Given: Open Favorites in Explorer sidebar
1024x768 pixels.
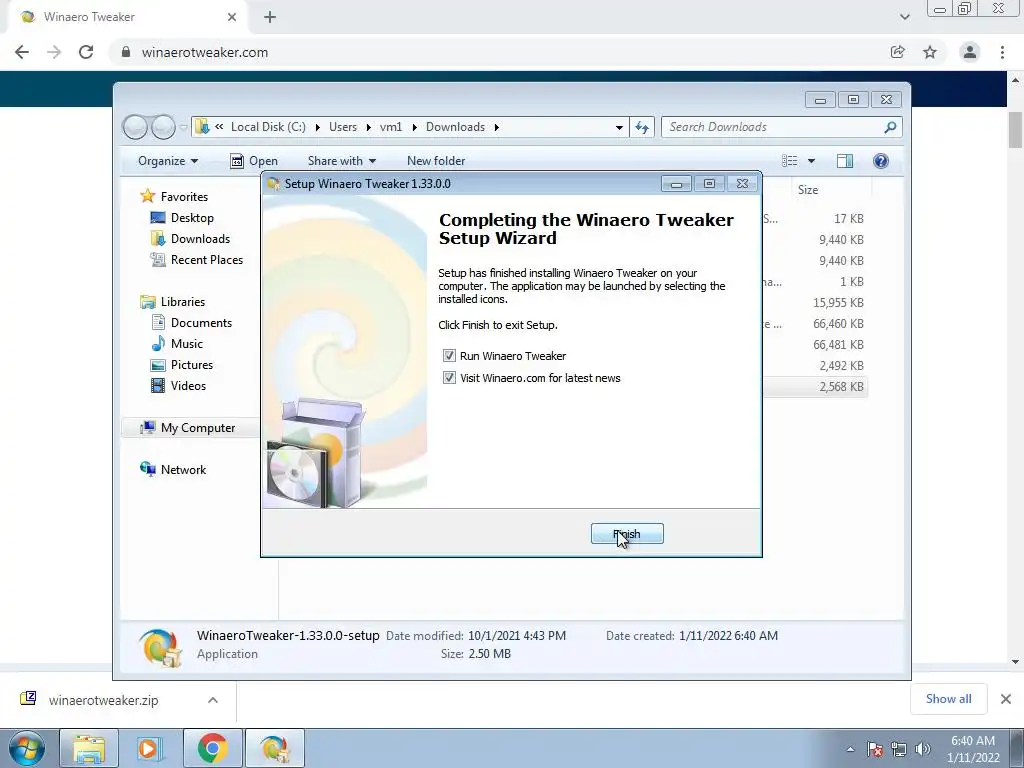Looking at the screenshot, I should [x=184, y=197].
